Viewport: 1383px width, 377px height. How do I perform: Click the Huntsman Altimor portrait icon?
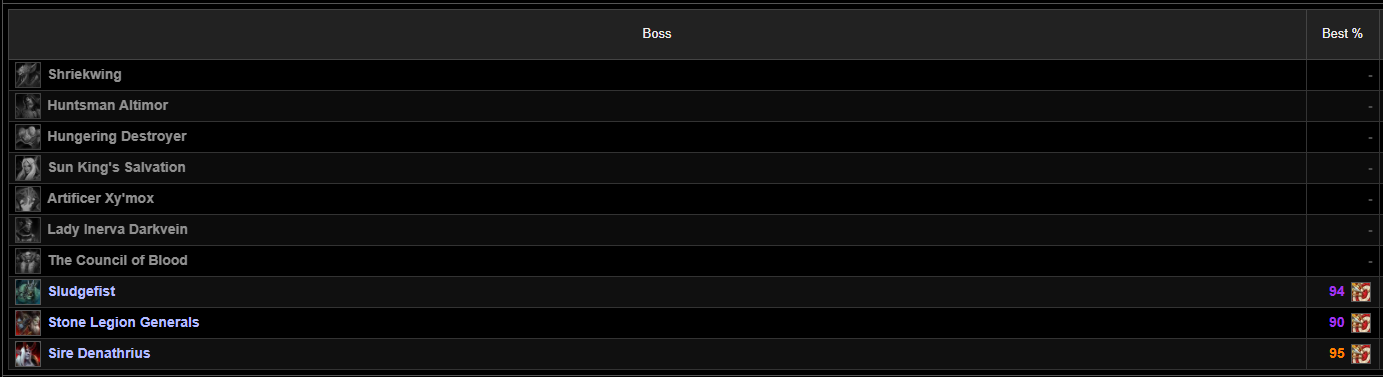pos(28,106)
